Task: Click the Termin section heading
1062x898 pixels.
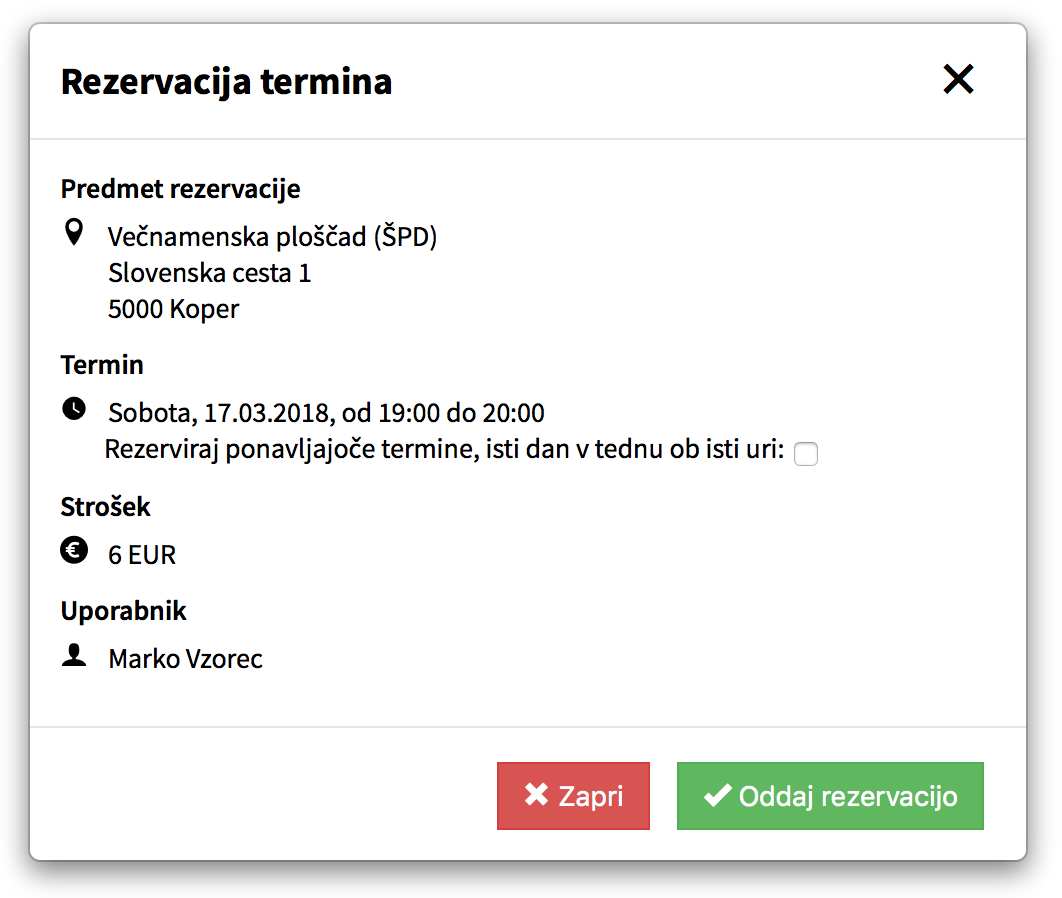Action: [x=102, y=365]
